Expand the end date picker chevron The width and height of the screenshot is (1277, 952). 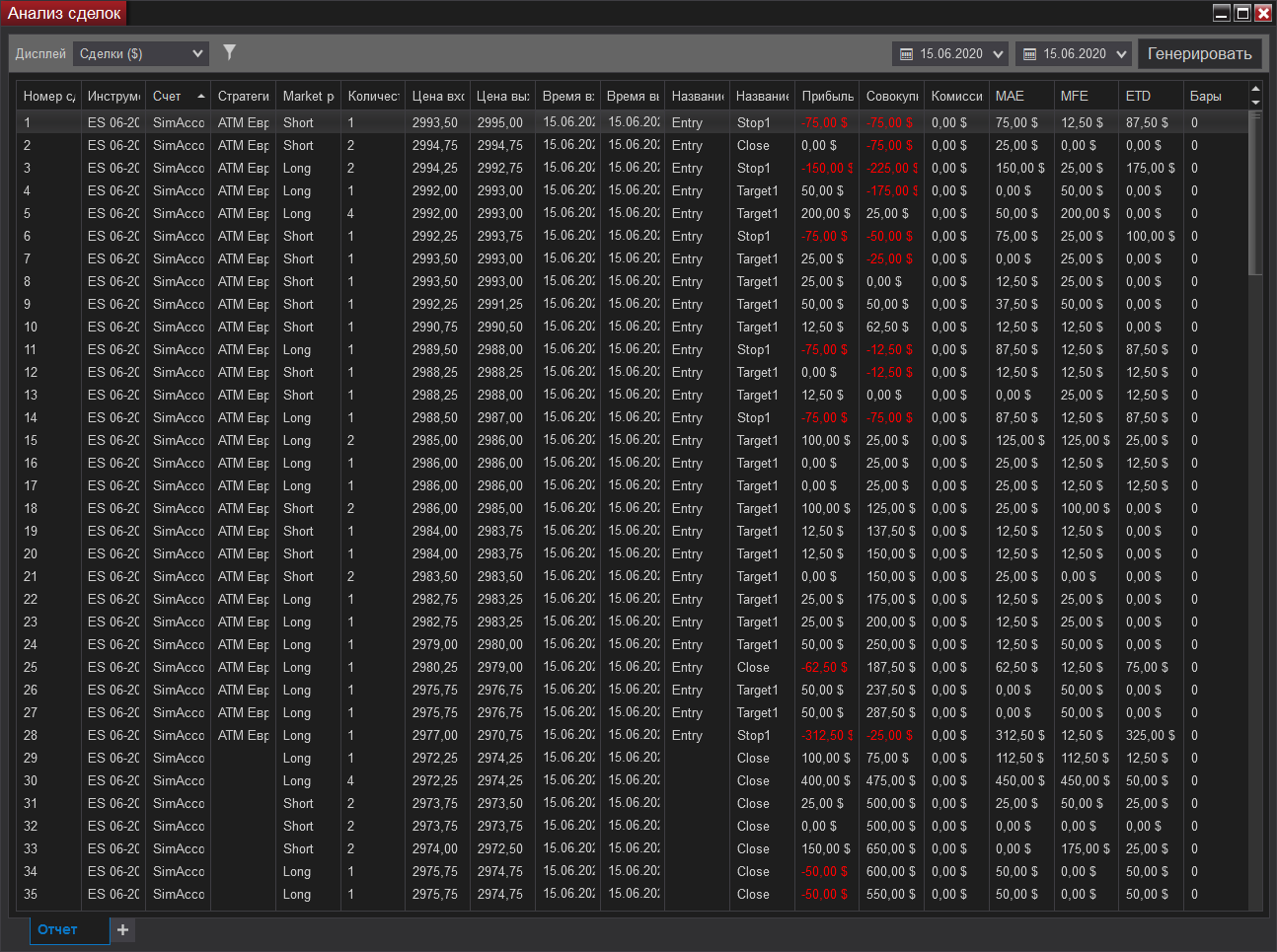tap(1121, 54)
